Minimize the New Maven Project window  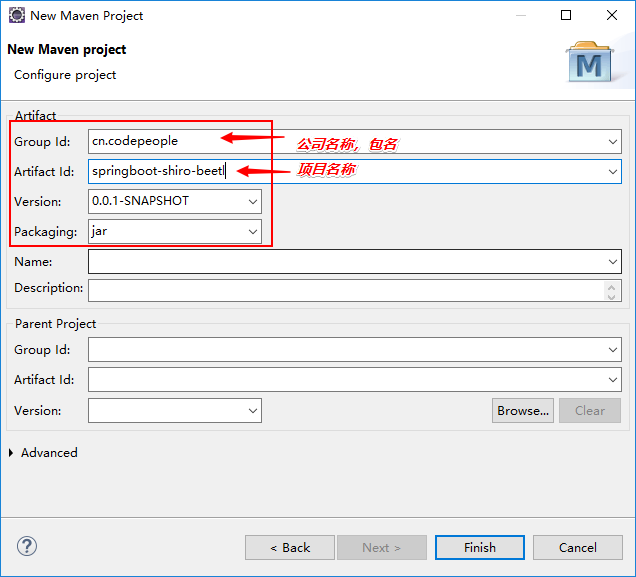tap(521, 15)
